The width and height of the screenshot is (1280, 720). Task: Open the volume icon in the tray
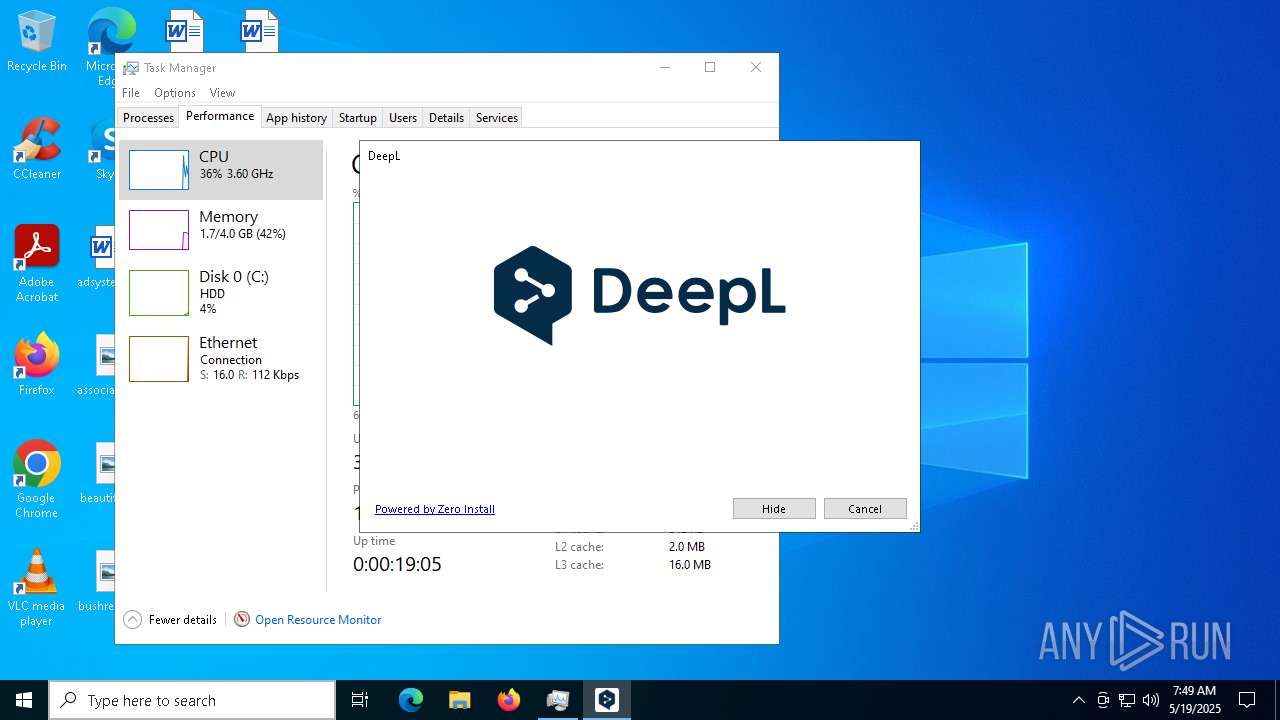pyautogui.click(x=1151, y=700)
